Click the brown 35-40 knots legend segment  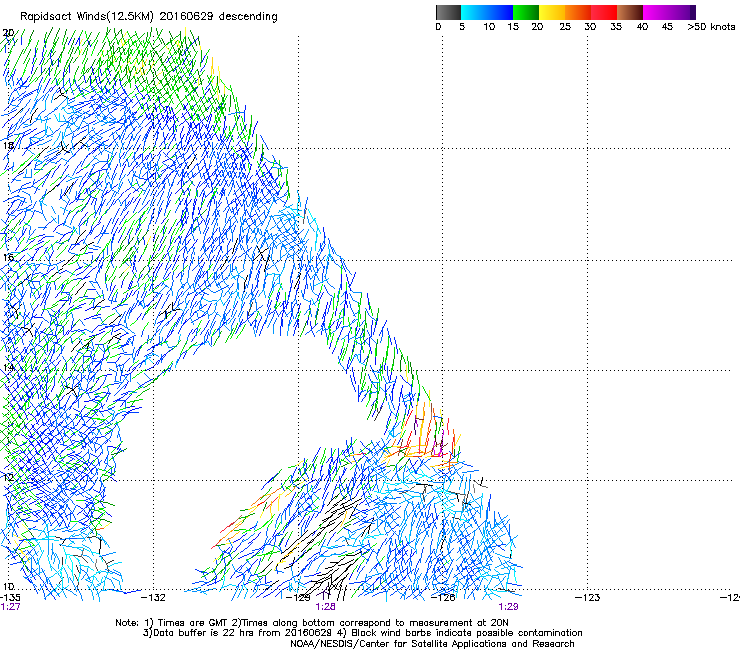coord(630,12)
